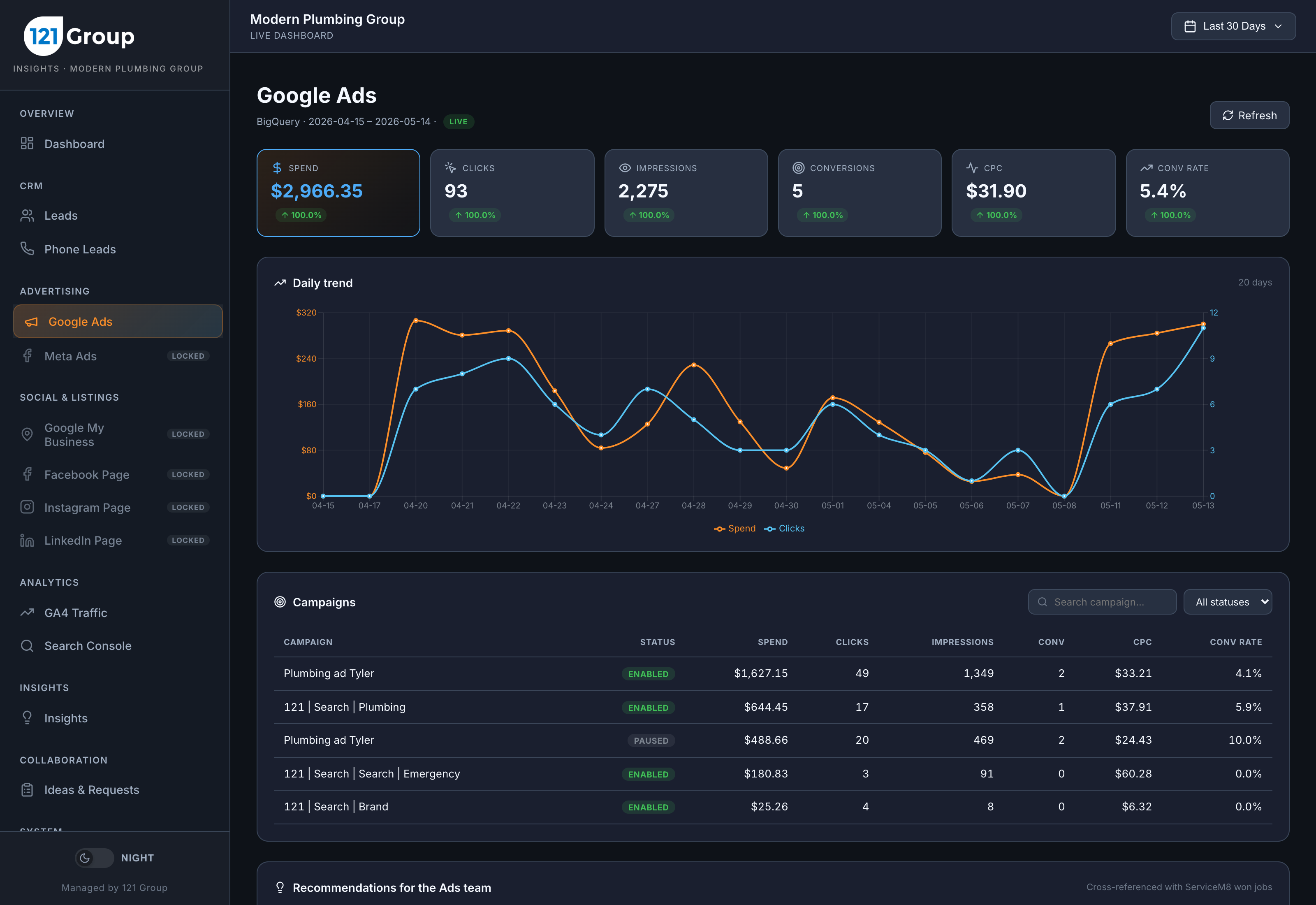
Task: Select the Impressions metric card
Action: [686, 193]
